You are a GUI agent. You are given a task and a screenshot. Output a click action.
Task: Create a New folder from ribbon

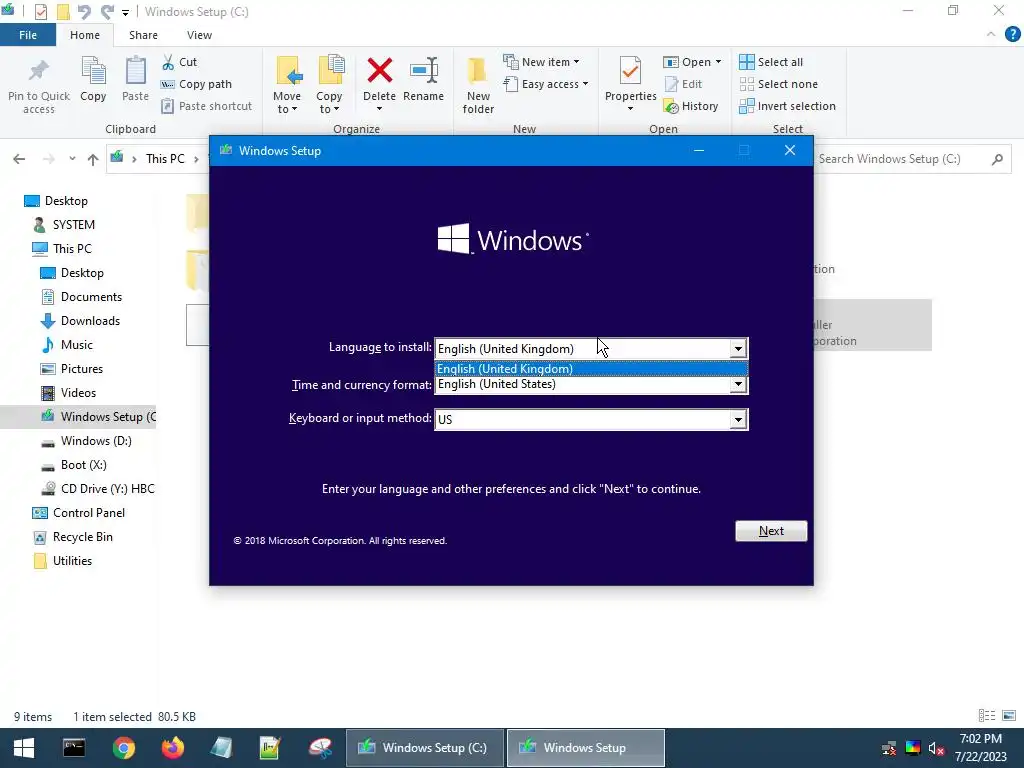tap(478, 85)
